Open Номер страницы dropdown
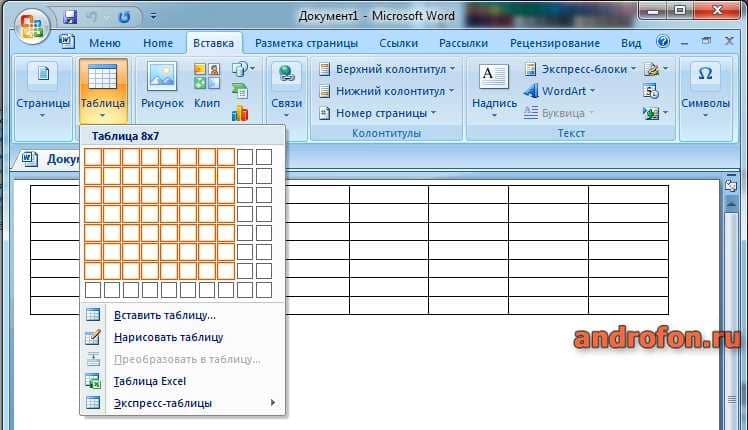This screenshot has width=748, height=430. pyautogui.click(x=377, y=113)
